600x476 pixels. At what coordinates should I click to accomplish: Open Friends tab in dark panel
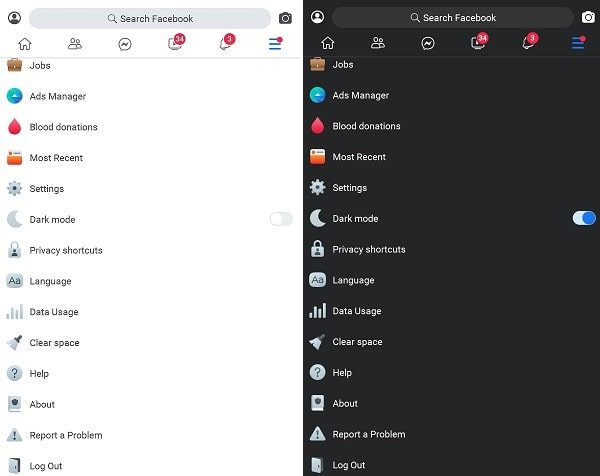(378, 43)
